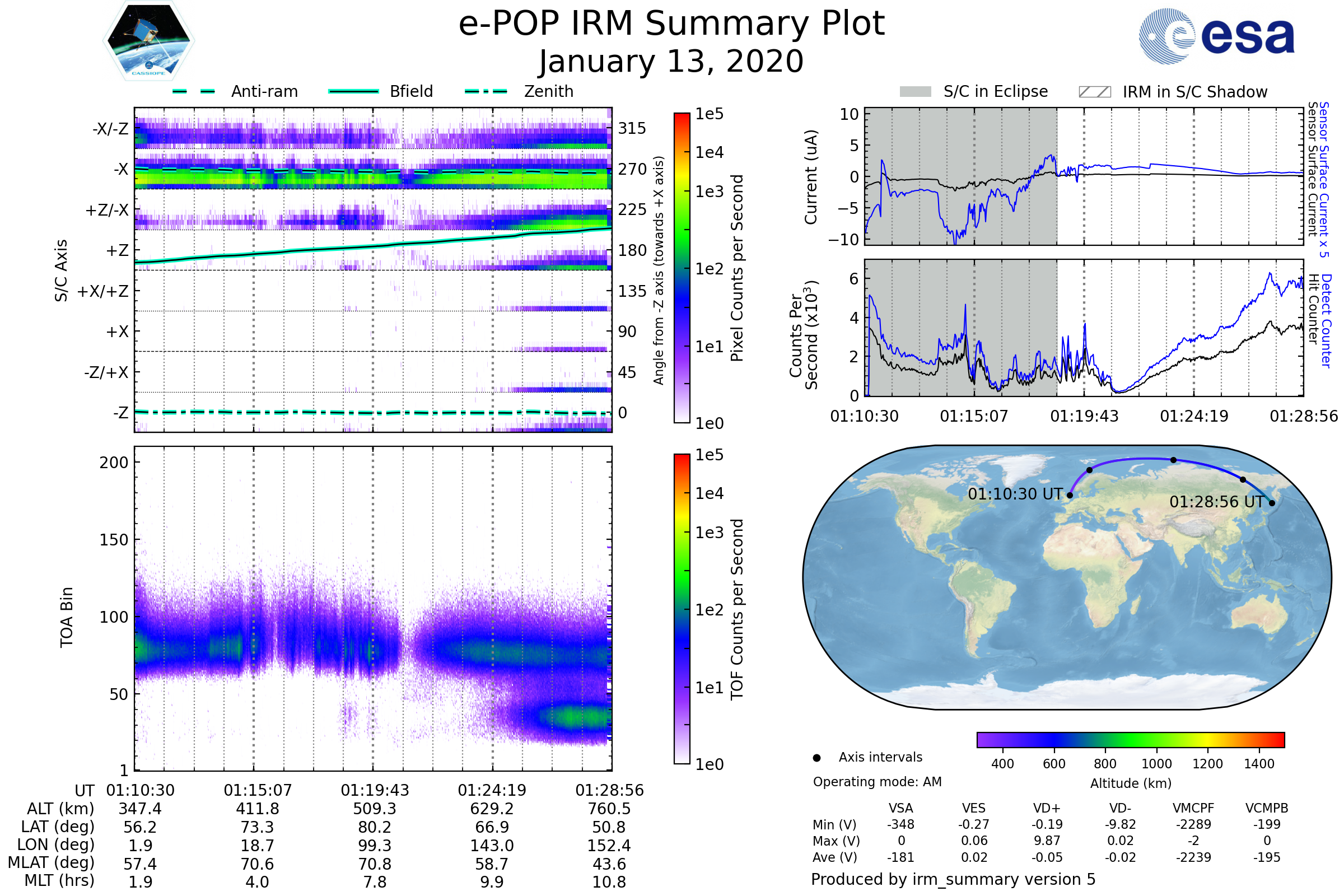Click the ESA logo
This screenshot has height=896, width=1344.
pos(1216,36)
